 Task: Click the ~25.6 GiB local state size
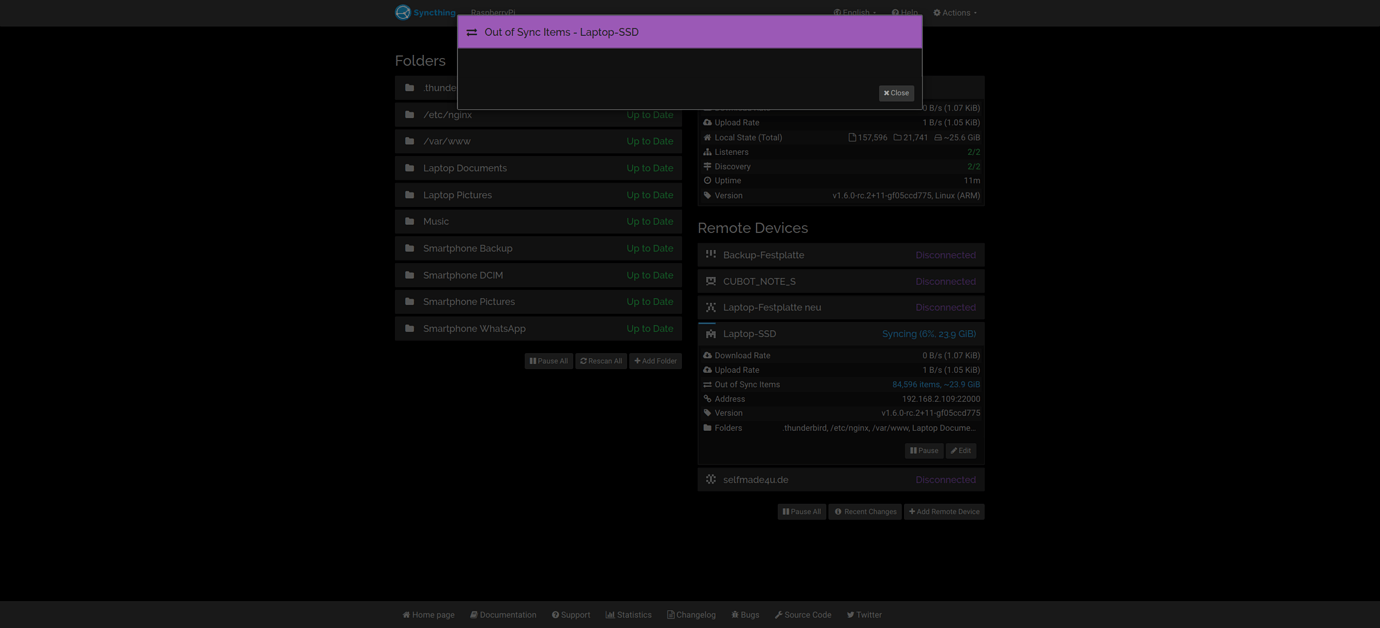(x=957, y=138)
